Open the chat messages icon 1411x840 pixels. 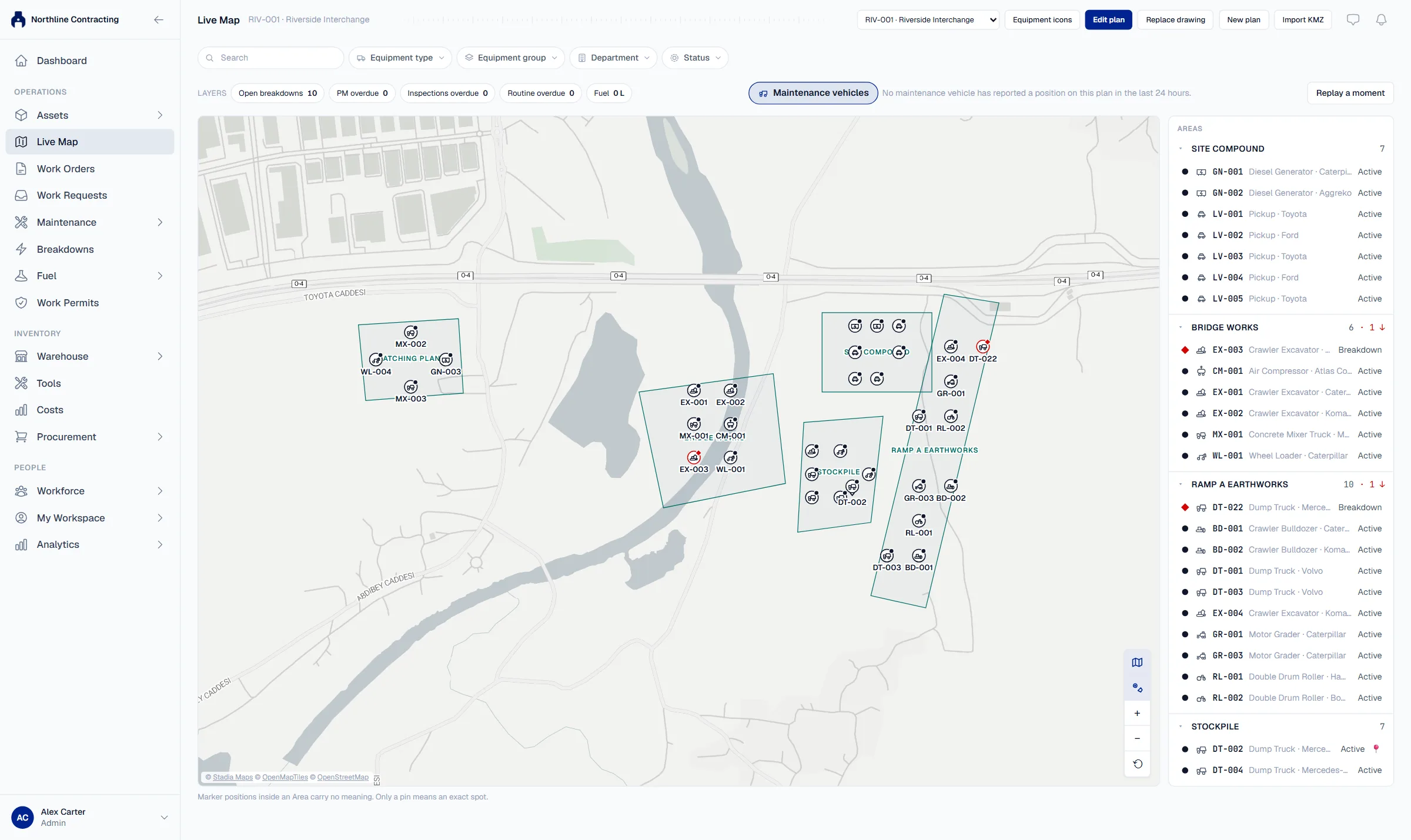point(1353,19)
